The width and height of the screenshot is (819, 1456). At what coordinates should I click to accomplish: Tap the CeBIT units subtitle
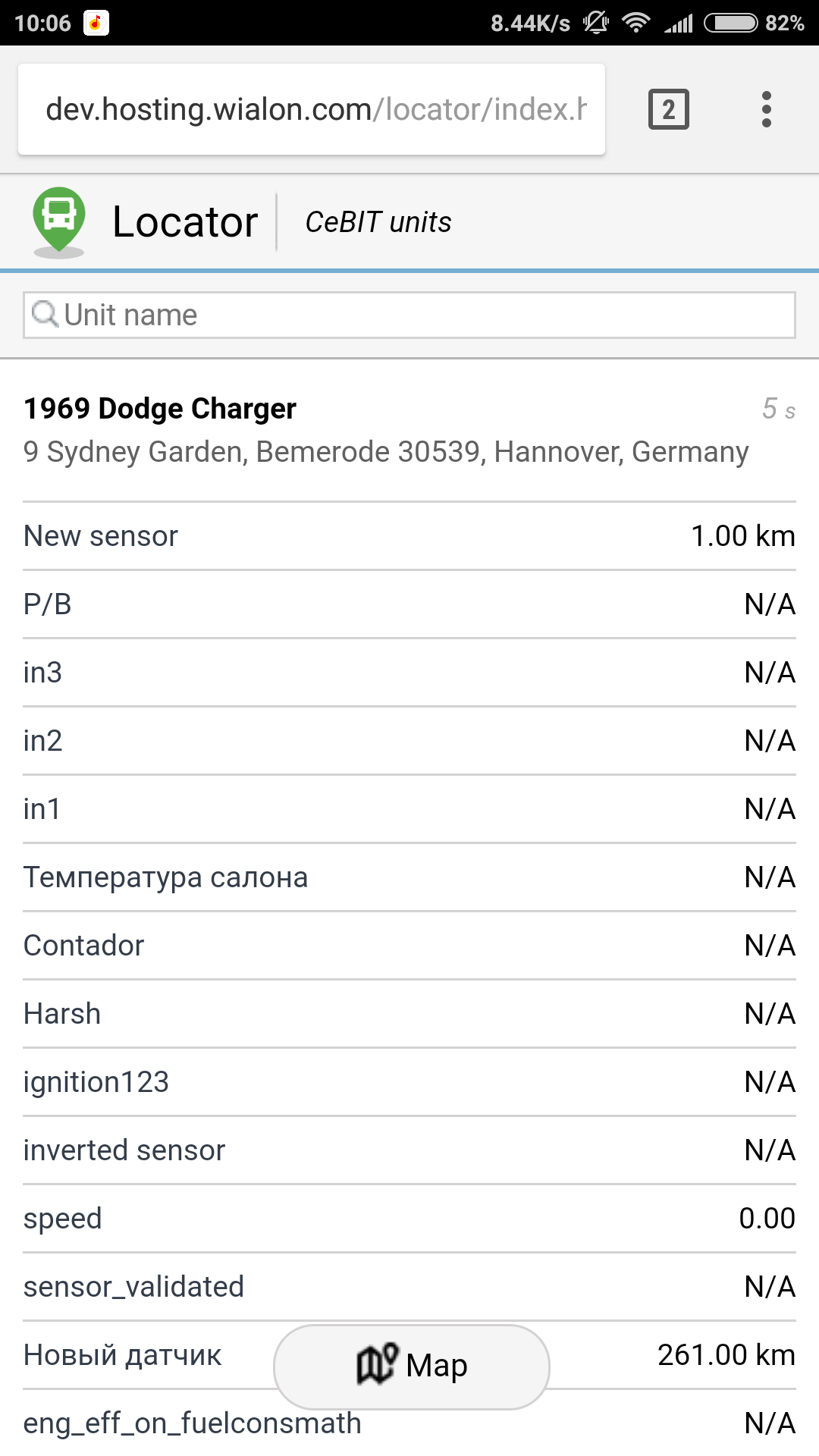pos(378,222)
